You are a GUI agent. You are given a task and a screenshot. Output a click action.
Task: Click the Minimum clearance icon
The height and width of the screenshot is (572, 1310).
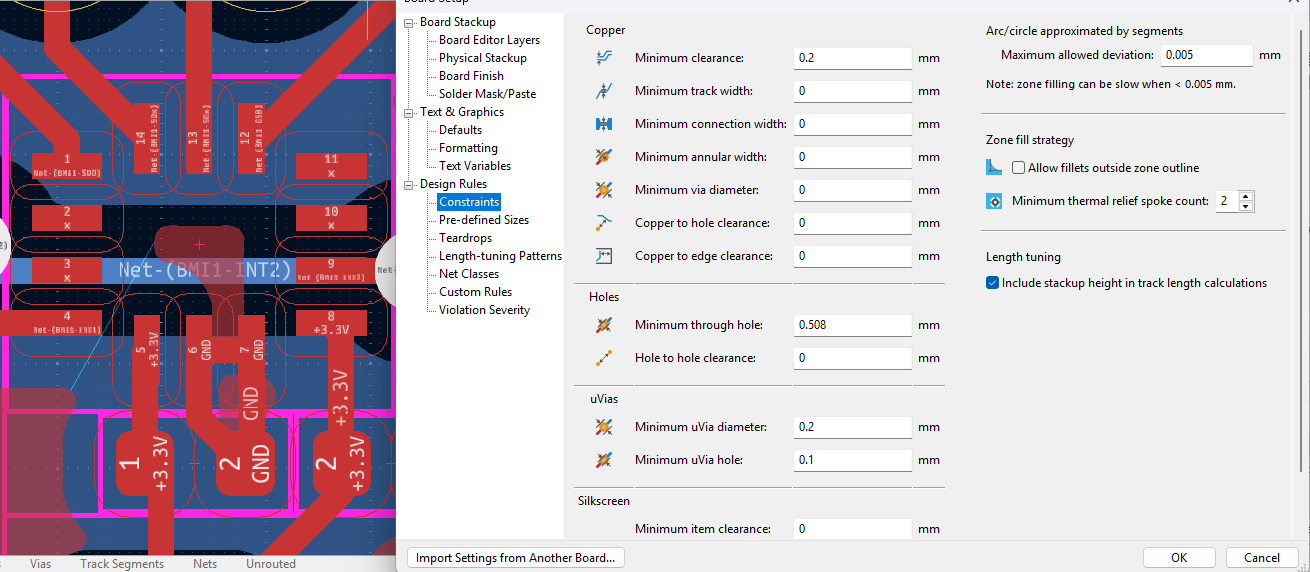603,58
